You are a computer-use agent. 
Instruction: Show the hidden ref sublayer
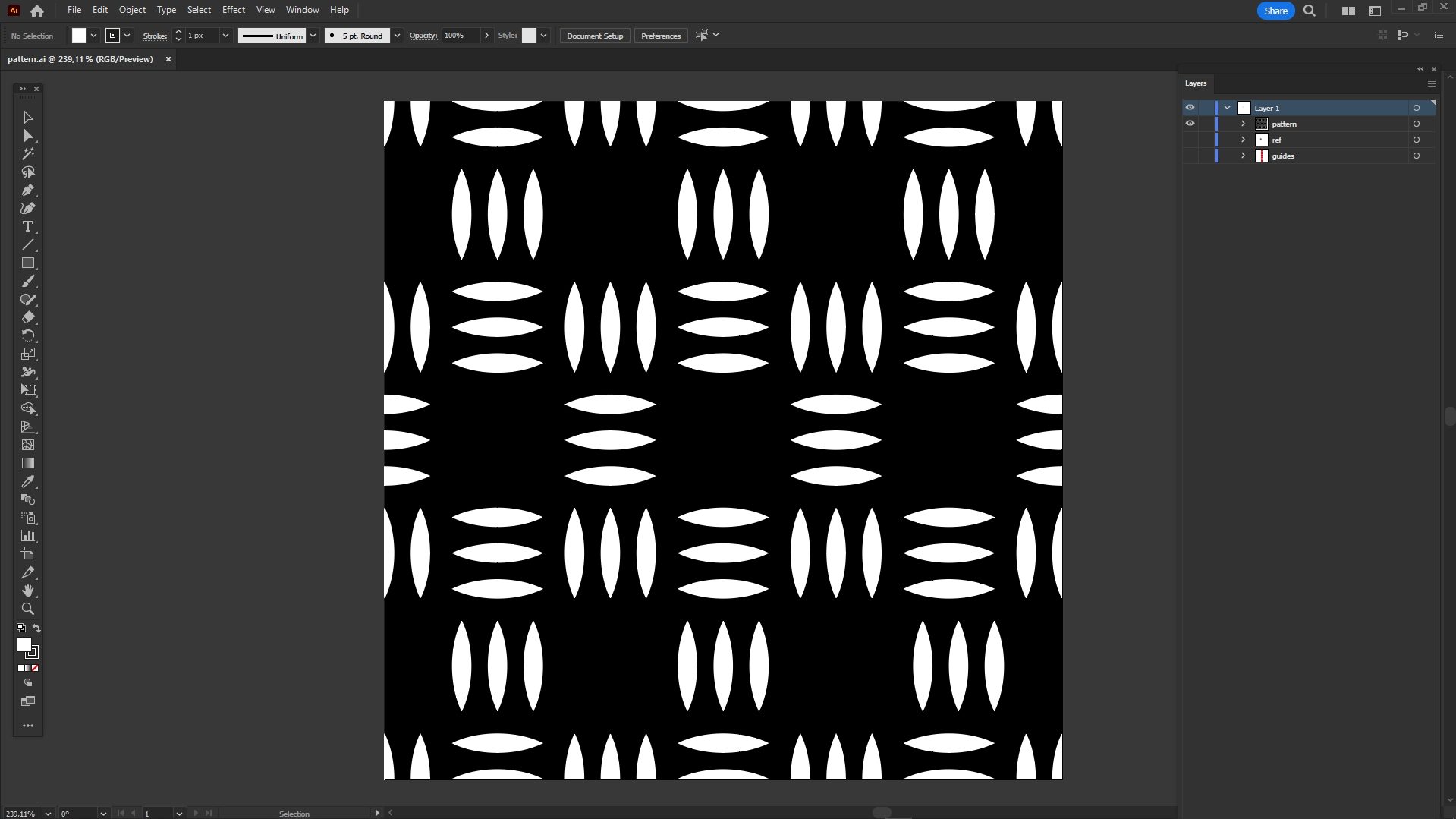coord(1190,140)
